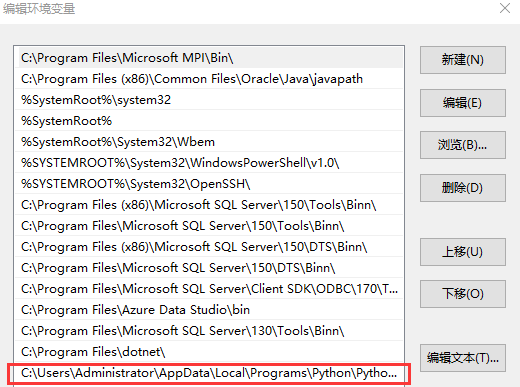Select the SQL Server\130\Tools\Binn\ entry
The image size is (520, 387).
click(x=209, y=331)
